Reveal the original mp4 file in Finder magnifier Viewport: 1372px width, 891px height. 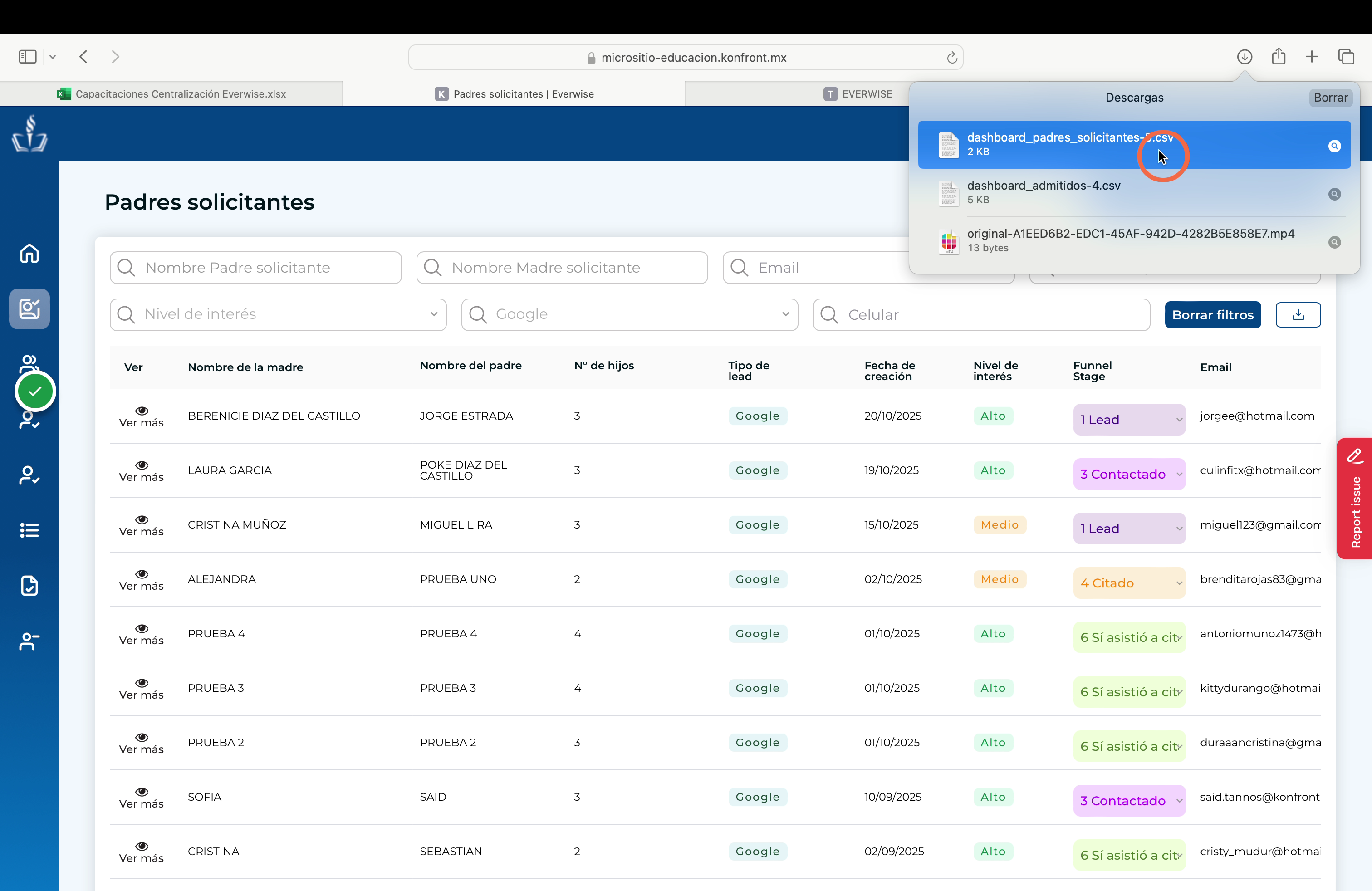tap(1334, 242)
